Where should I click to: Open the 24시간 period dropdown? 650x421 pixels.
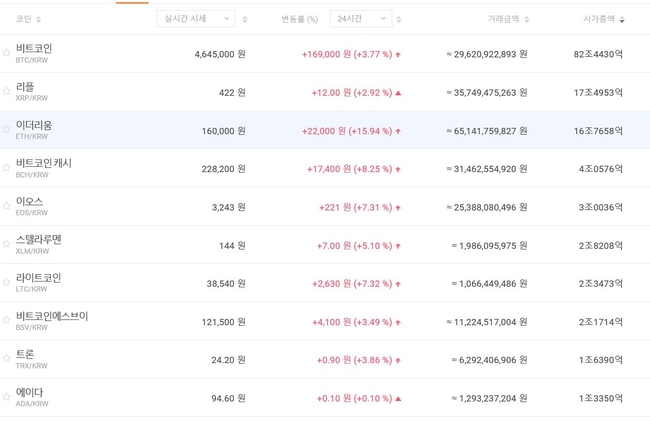click(x=361, y=19)
